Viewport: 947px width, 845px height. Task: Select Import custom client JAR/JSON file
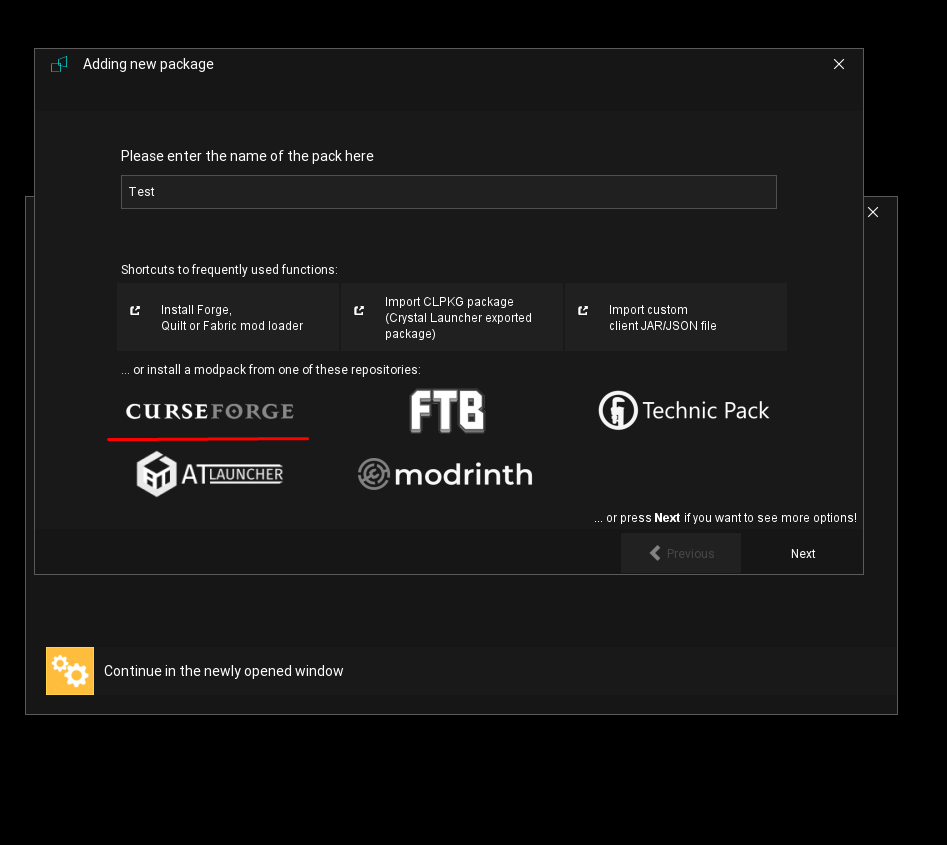[x=662, y=318]
